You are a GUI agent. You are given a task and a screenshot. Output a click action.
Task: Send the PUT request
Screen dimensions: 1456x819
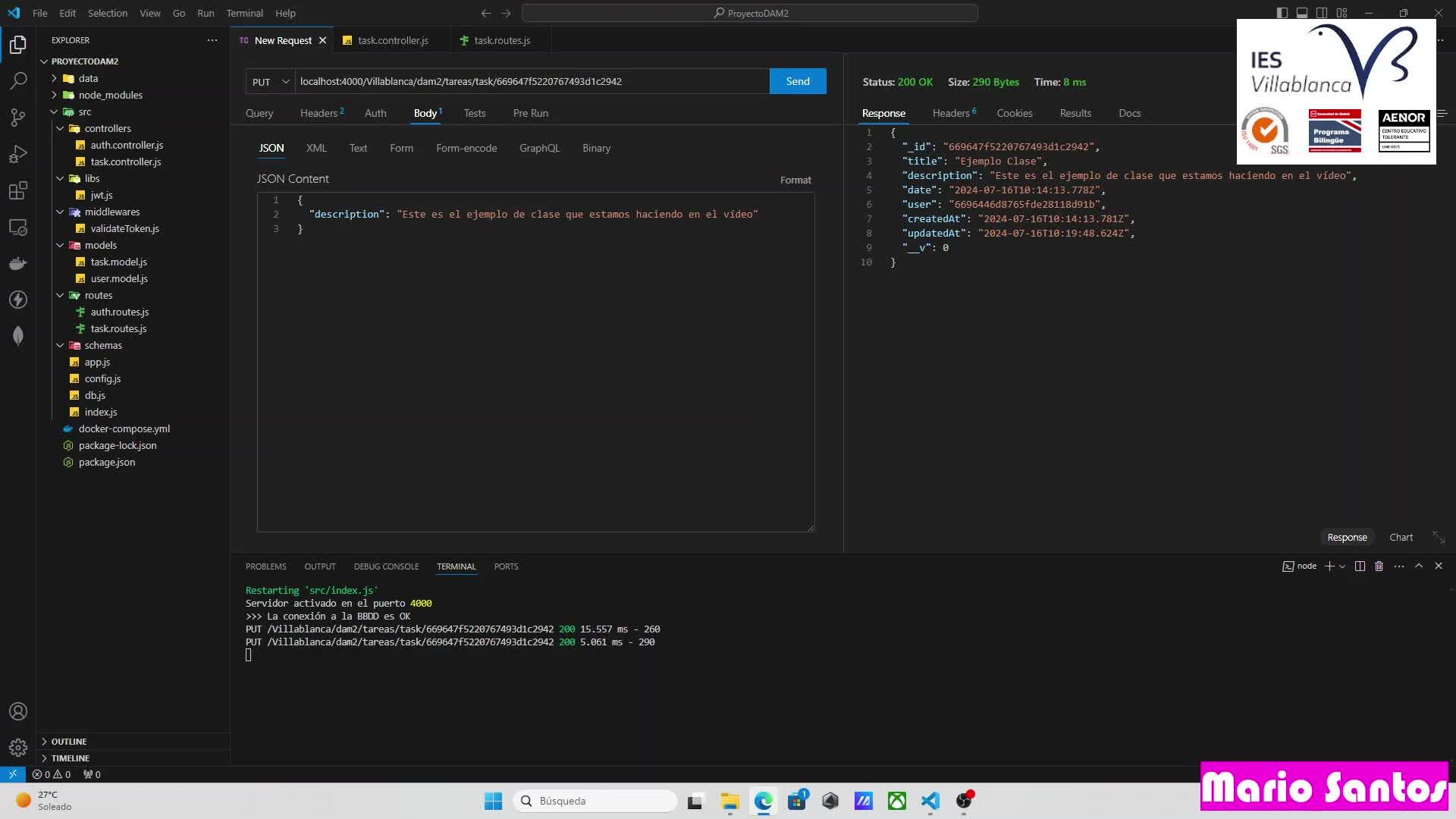797,81
